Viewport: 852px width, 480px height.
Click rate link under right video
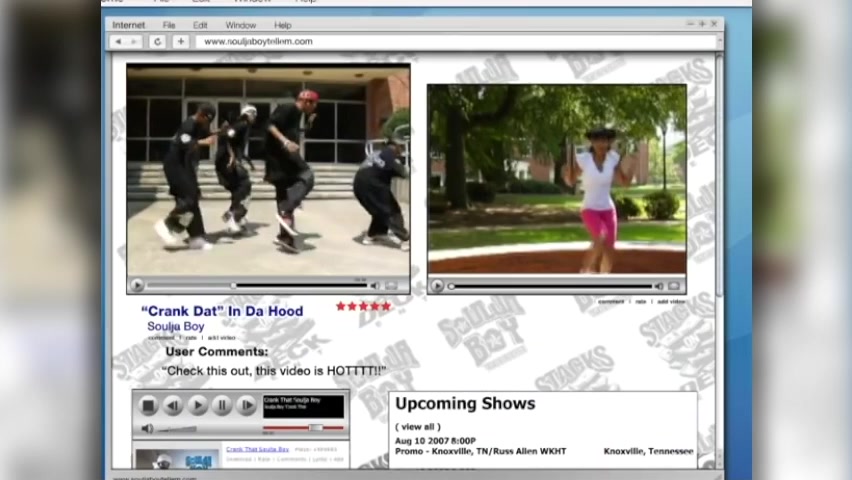click(641, 302)
